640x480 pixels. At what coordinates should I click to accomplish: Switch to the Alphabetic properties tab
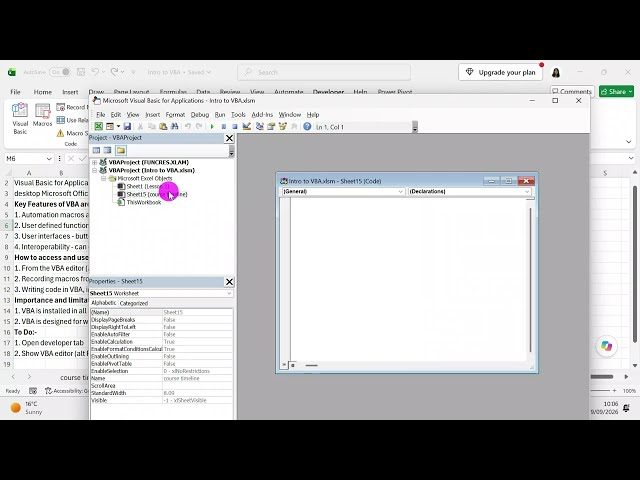(104, 303)
